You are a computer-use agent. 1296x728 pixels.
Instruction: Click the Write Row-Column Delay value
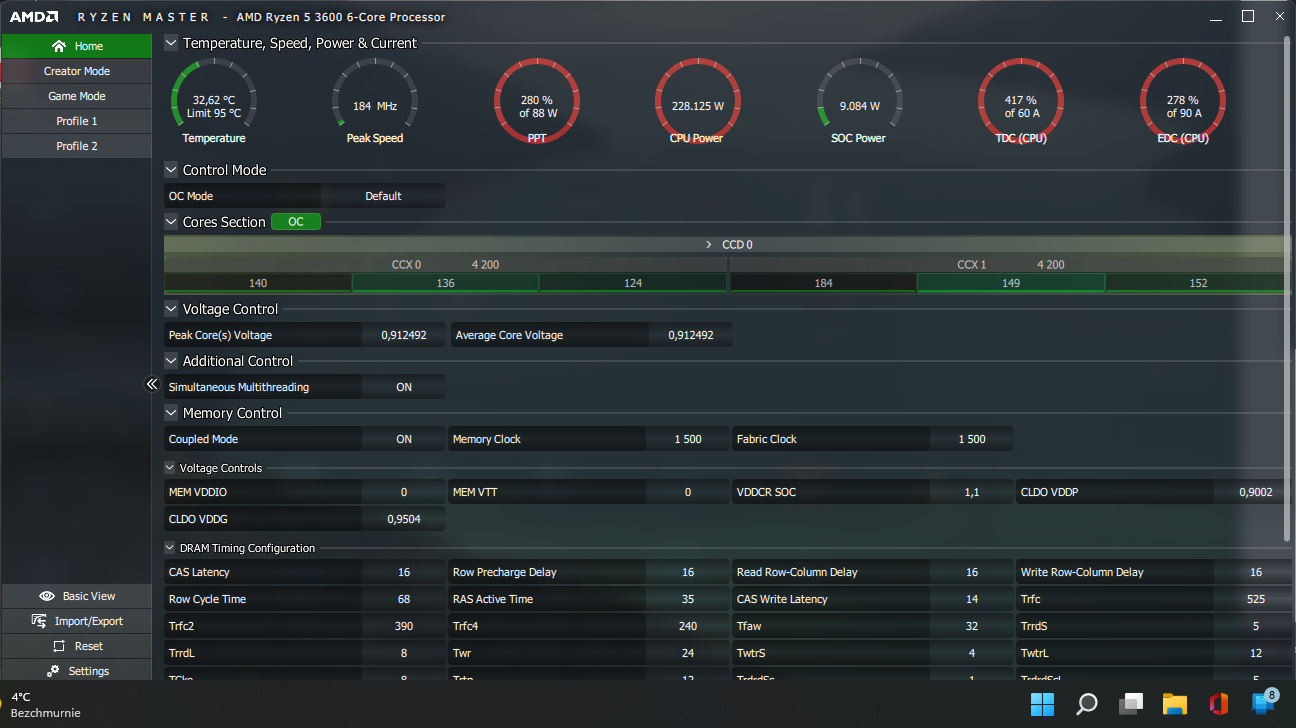1256,572
